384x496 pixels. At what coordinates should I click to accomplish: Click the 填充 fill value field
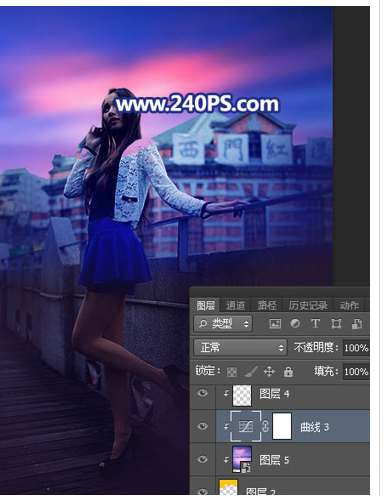[356, 372]
